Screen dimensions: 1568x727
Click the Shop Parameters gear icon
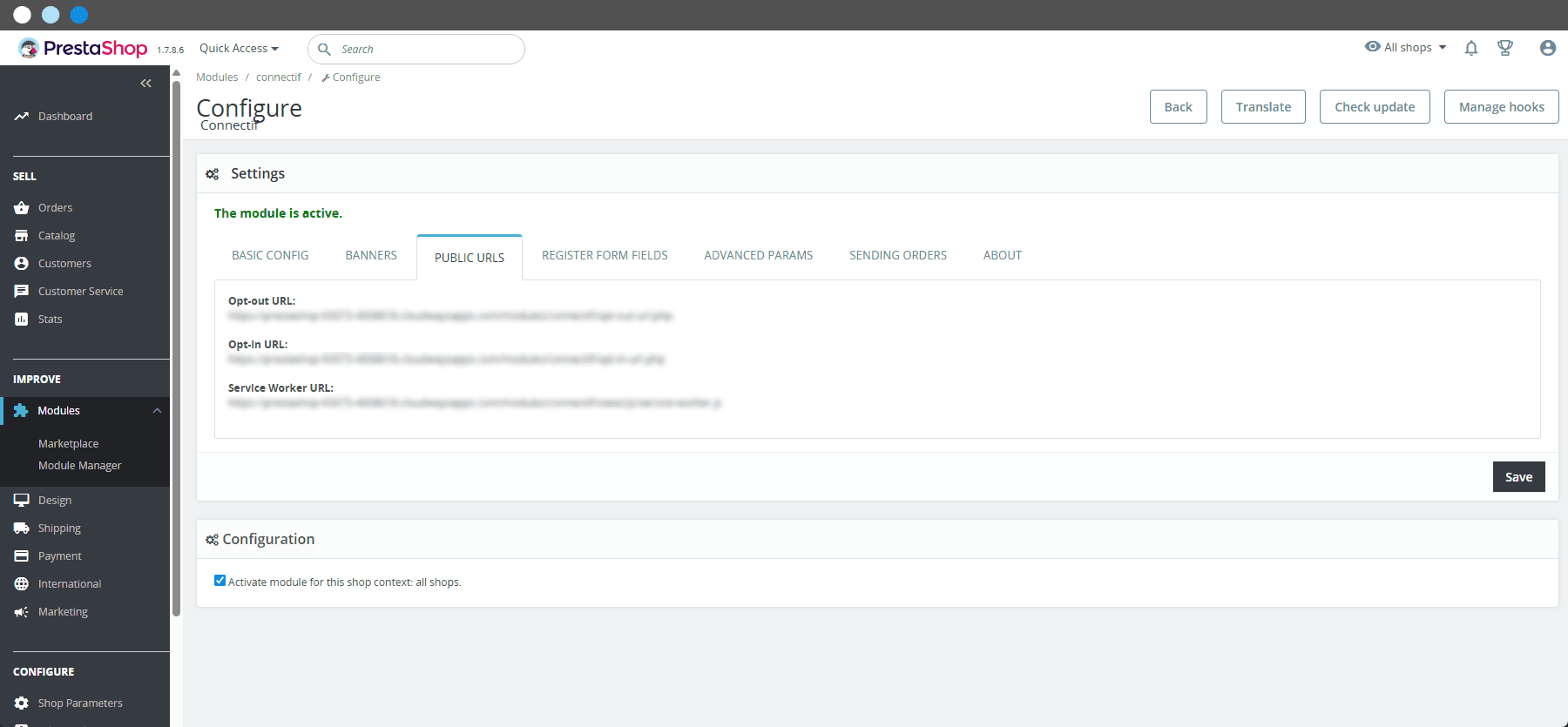click(x=22, y=703)
